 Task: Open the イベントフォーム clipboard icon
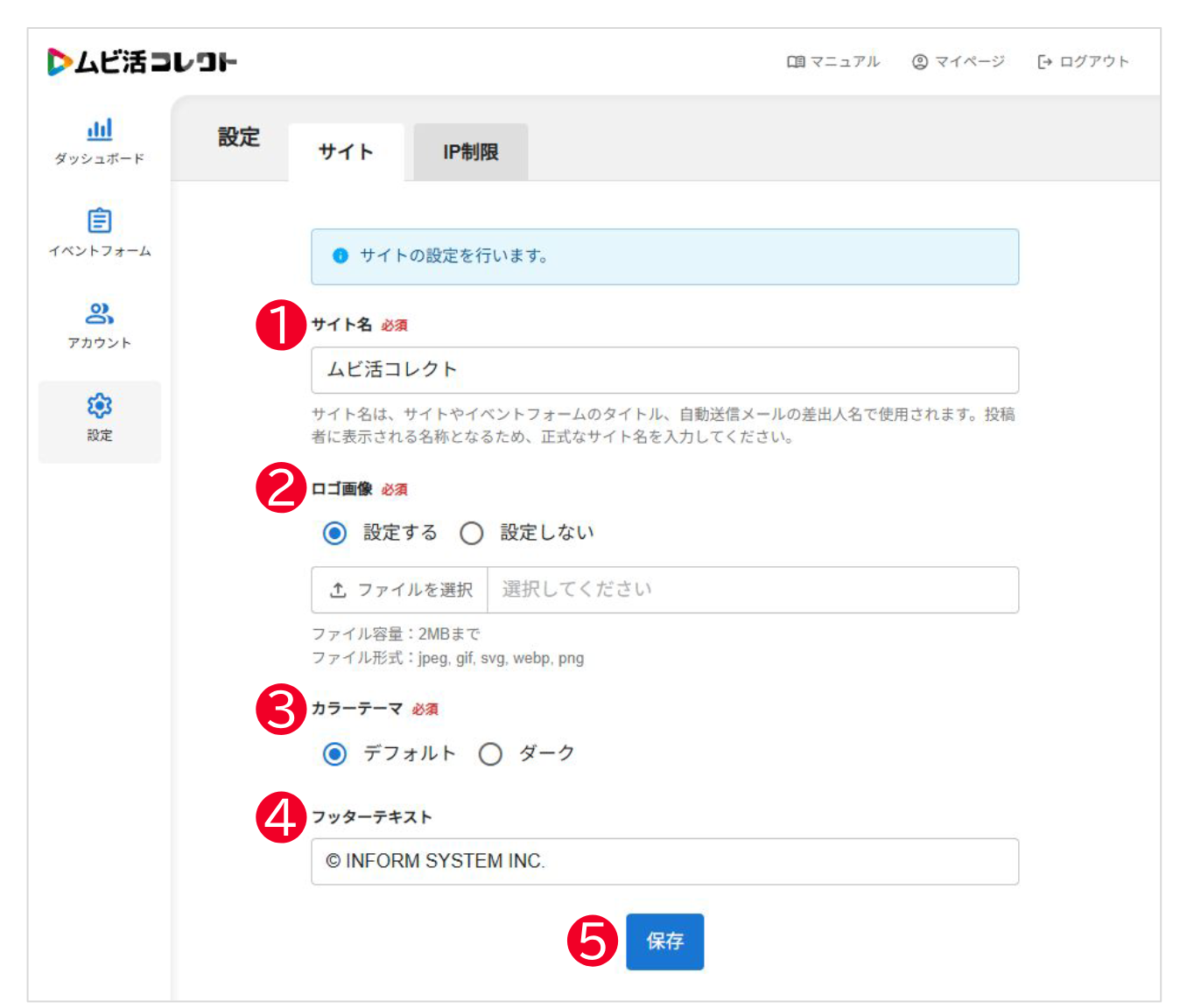[100, 220]
